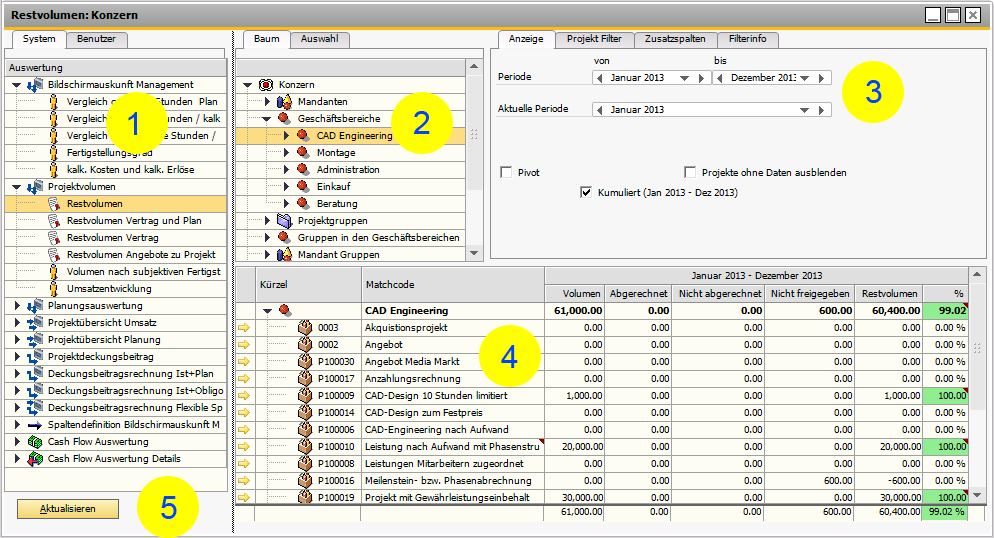Click the green percent cell for CAD Engineering
The width and height of the screenshot is (994, 538).
pyautogui.click(x=944, y=311)
